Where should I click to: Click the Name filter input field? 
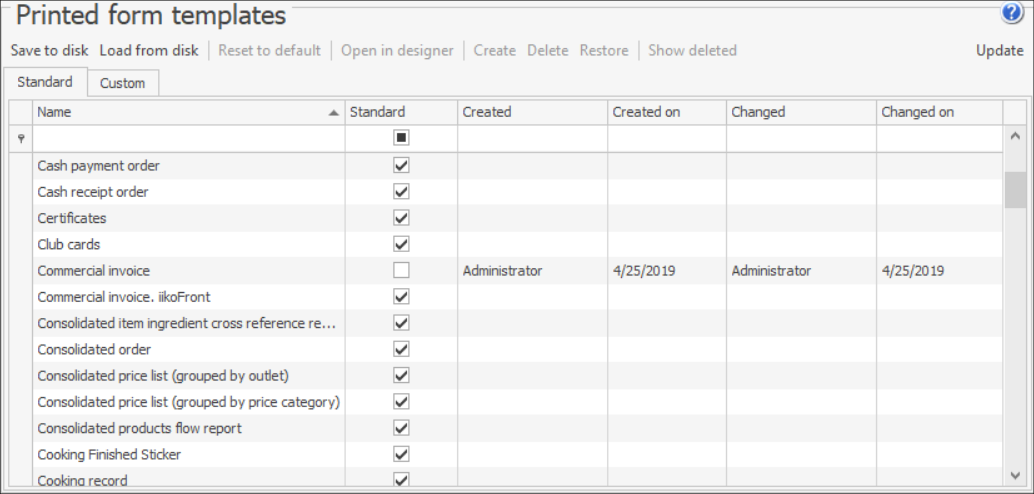click(188, 139)
